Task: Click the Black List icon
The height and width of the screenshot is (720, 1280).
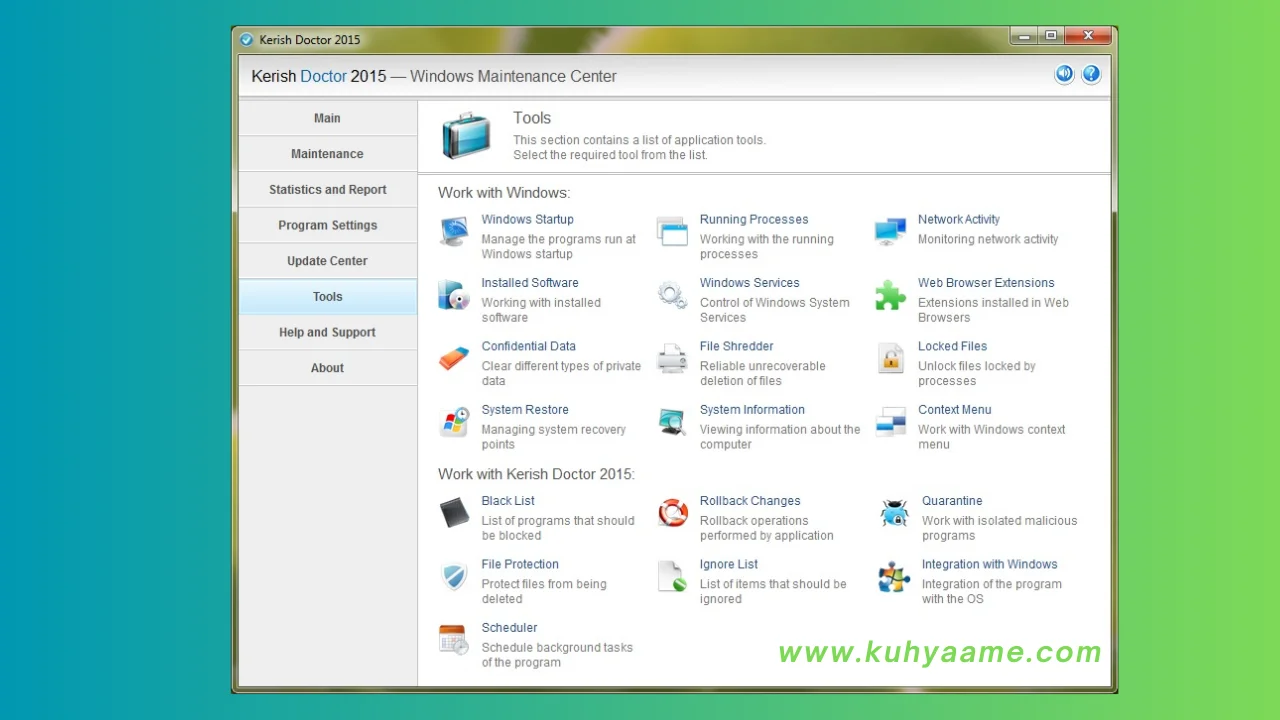Action: point(454,513)
